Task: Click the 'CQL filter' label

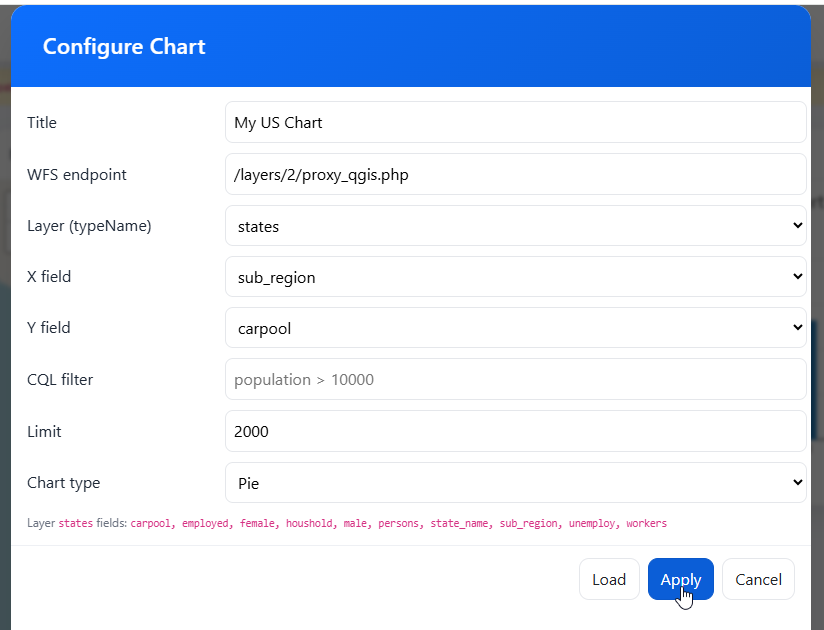Action: click(60, 379)
